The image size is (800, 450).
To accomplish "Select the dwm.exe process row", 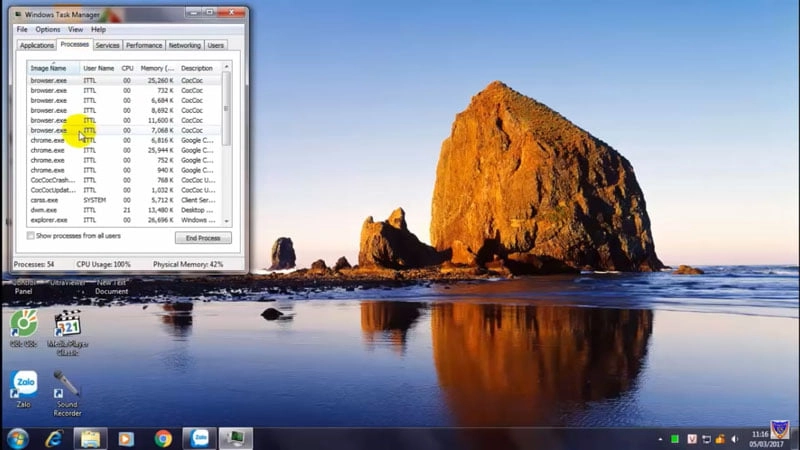I will point(124,210).
